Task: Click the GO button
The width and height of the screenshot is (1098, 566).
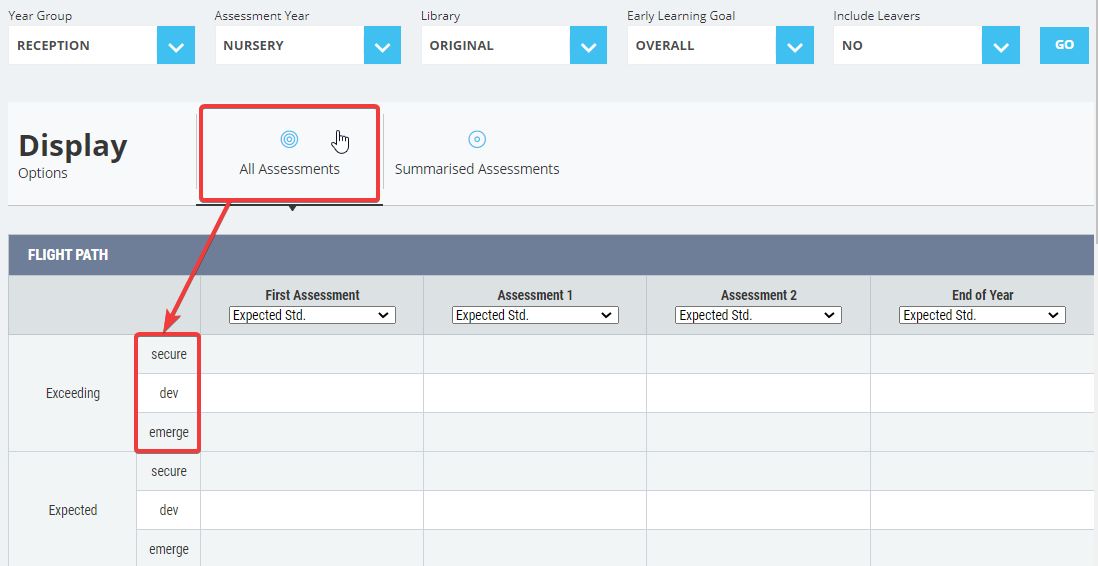Action: (1064, 46)
